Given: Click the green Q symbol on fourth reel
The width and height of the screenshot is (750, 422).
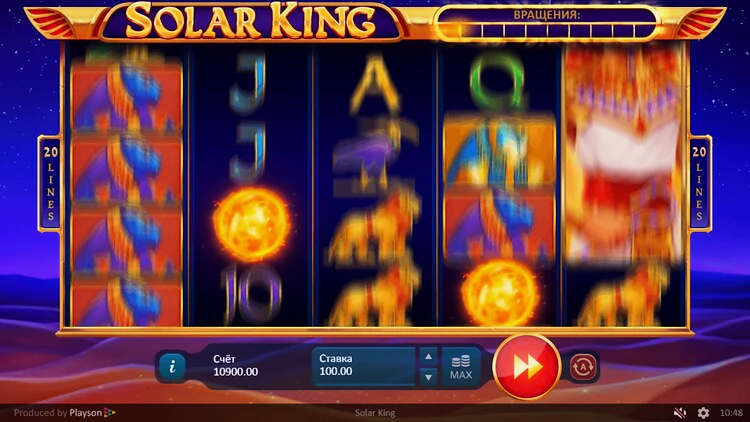Looking at the screenshot, I should (x=497, y=86).
